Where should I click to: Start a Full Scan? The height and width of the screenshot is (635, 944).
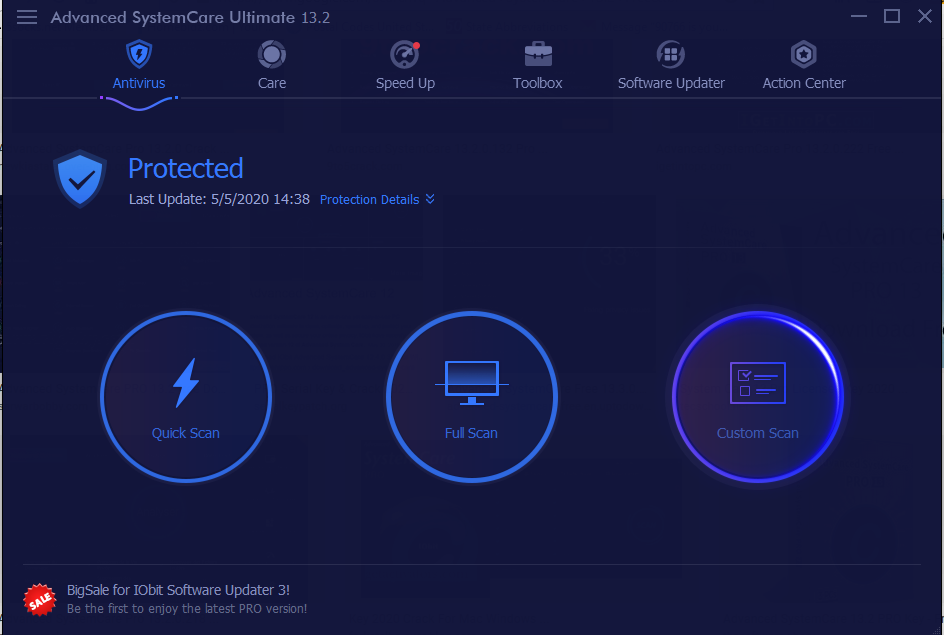472,397
